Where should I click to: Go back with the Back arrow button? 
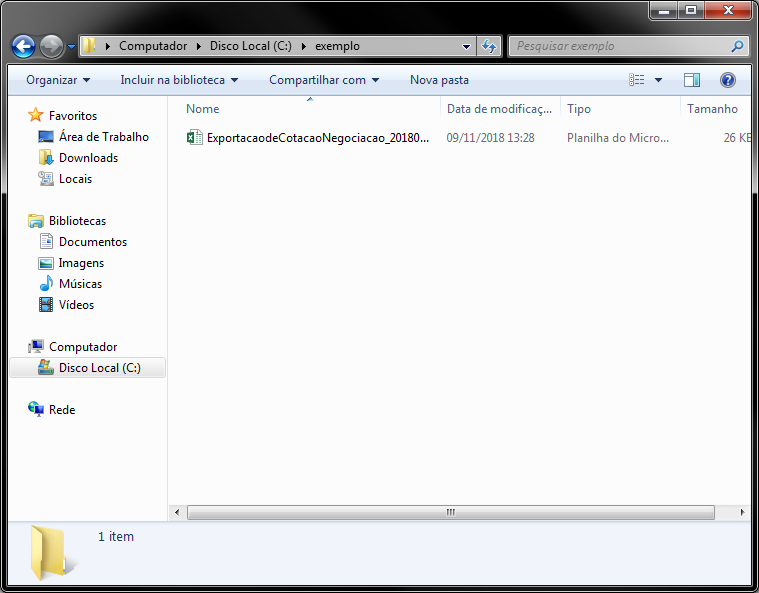tap(23, 46)
